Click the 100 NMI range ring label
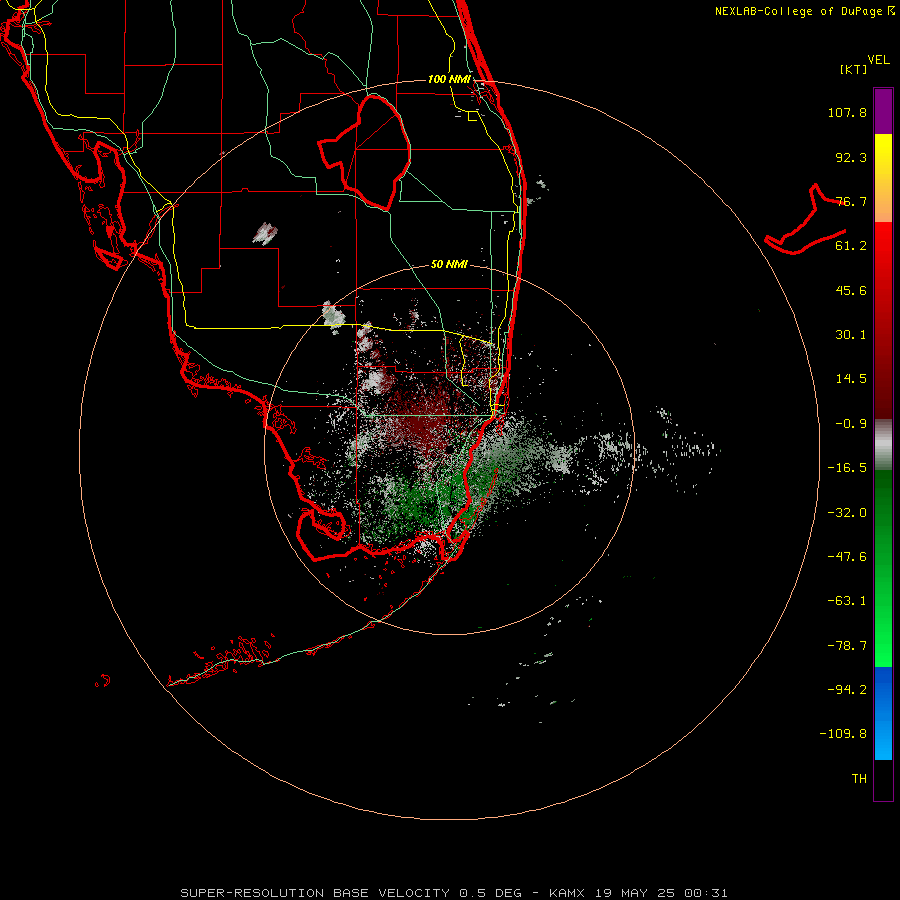The width and height of the screenshot is (900, 900). point(449,79)
